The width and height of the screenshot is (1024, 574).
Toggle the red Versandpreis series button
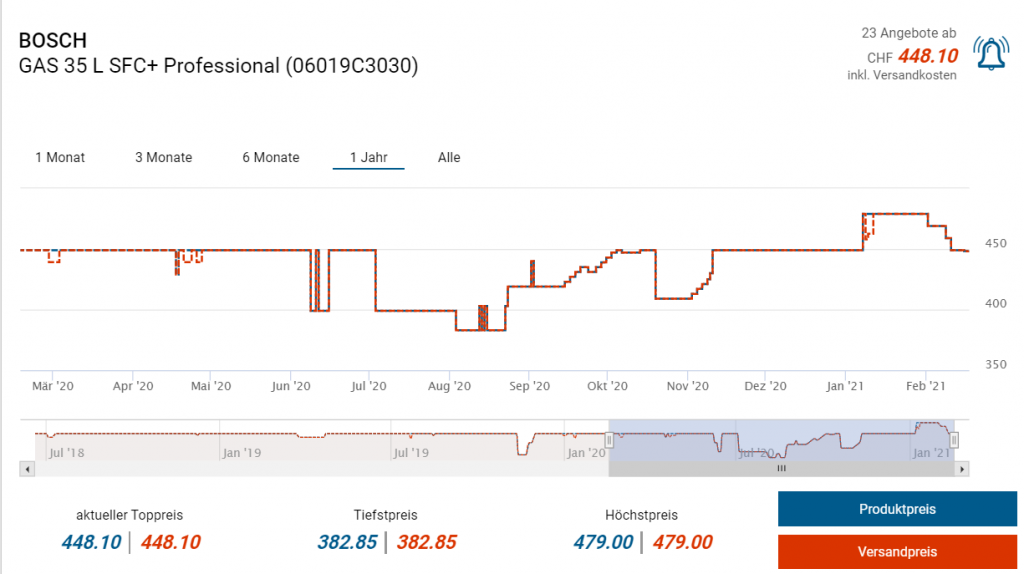(x=897, y=552)
